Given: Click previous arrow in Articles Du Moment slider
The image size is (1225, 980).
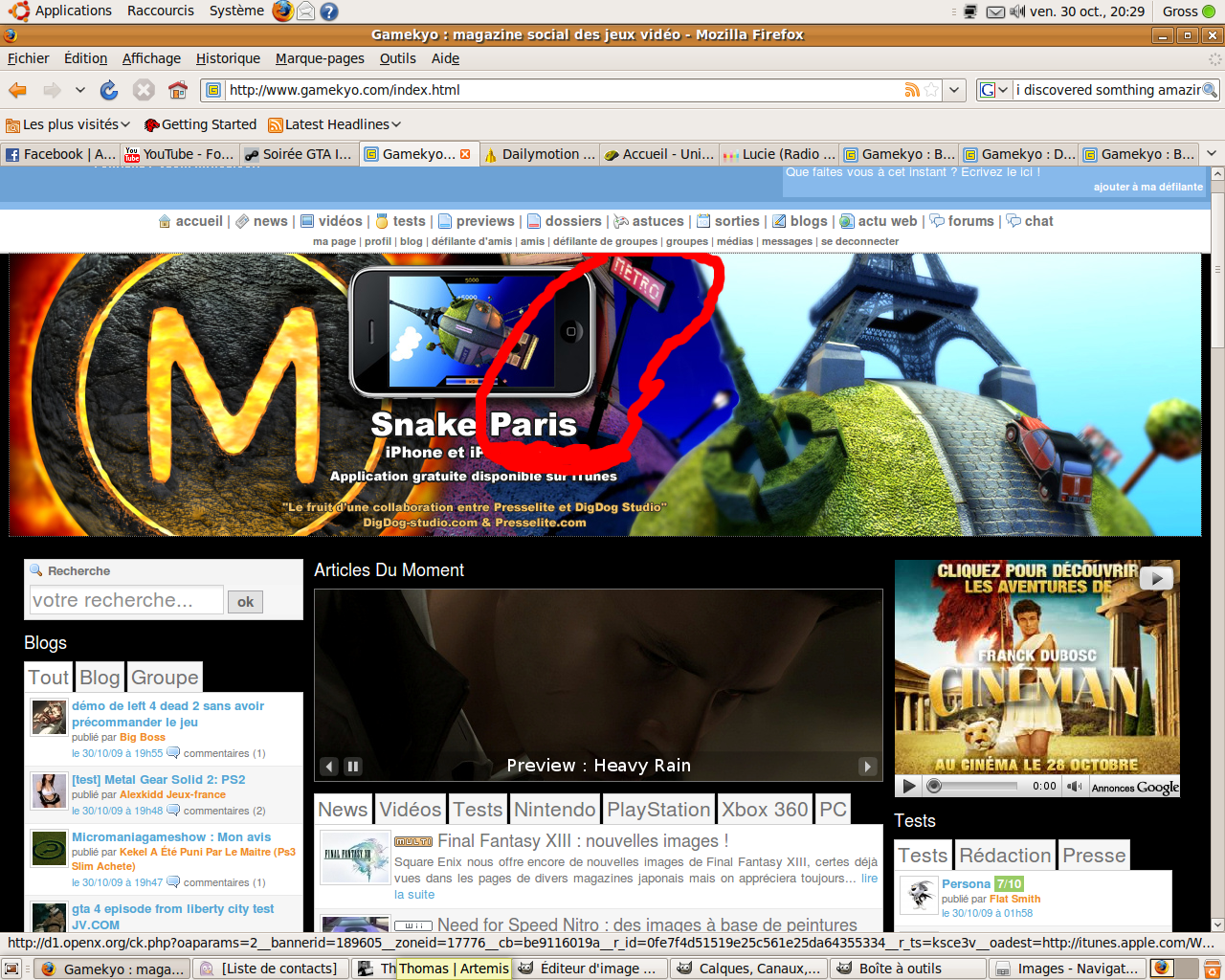Looking at the screenshot, I should click(x=329, y=766).
